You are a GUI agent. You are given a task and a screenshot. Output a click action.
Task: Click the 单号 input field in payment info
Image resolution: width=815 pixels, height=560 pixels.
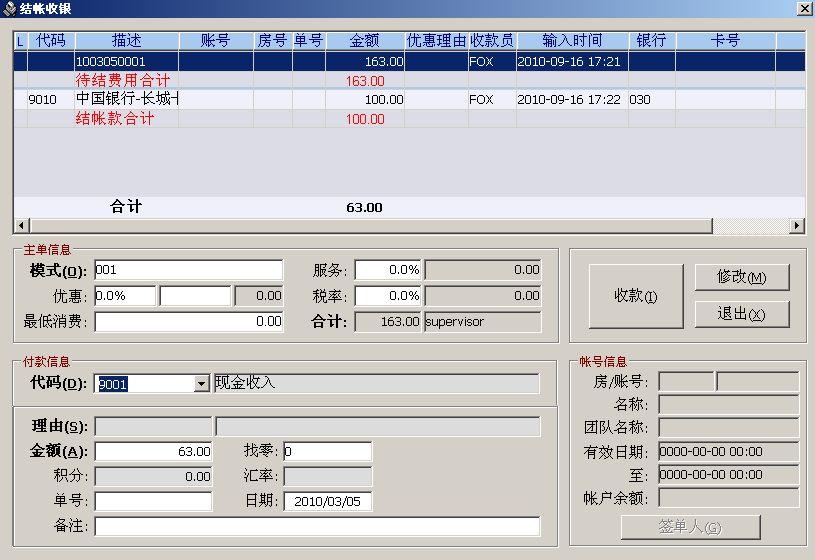pyautogui.click(x=153, y=502)
